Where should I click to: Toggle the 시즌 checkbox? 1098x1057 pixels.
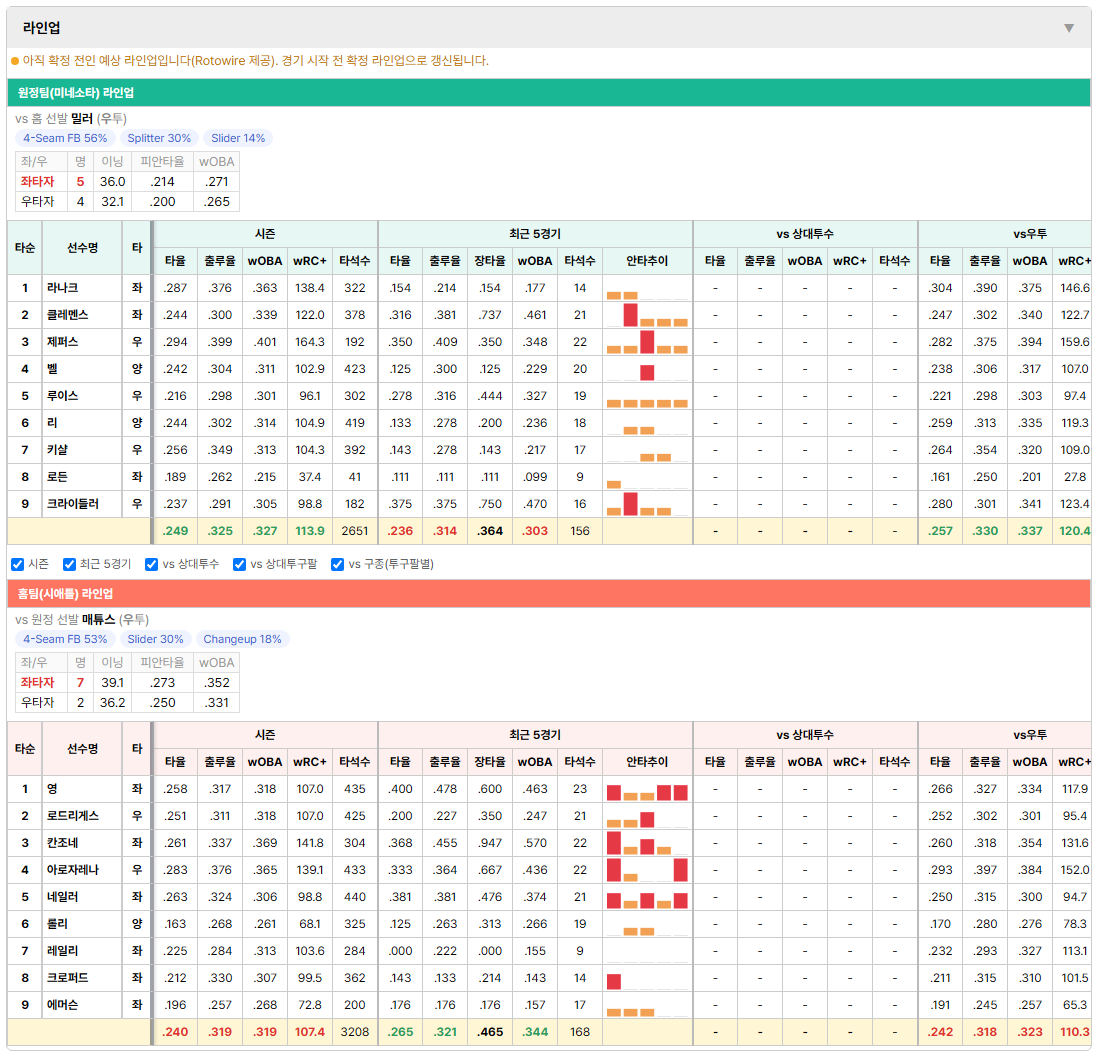[x=18, y=565]
